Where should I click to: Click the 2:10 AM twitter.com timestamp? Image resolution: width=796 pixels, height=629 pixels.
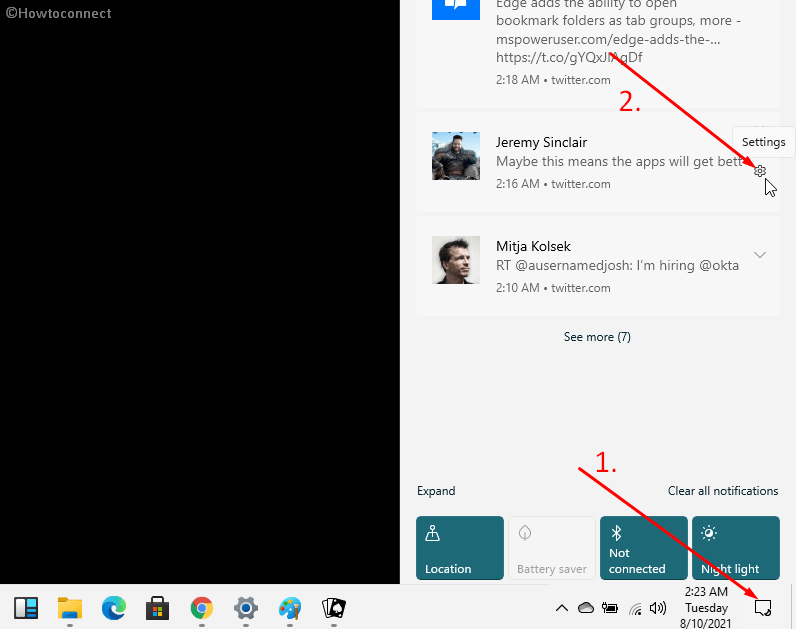pyautogui.click(x=553, y=288)
